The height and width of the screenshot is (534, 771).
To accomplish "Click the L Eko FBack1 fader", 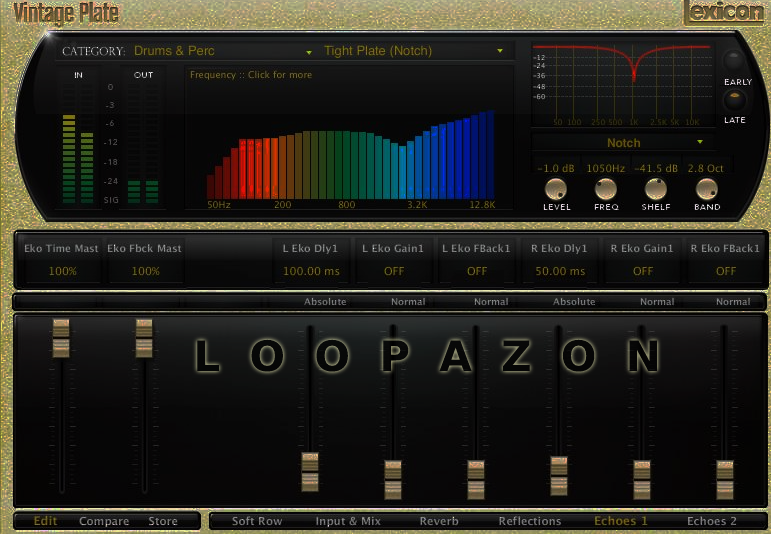I will pyautogui.click(x=475, y=479).
